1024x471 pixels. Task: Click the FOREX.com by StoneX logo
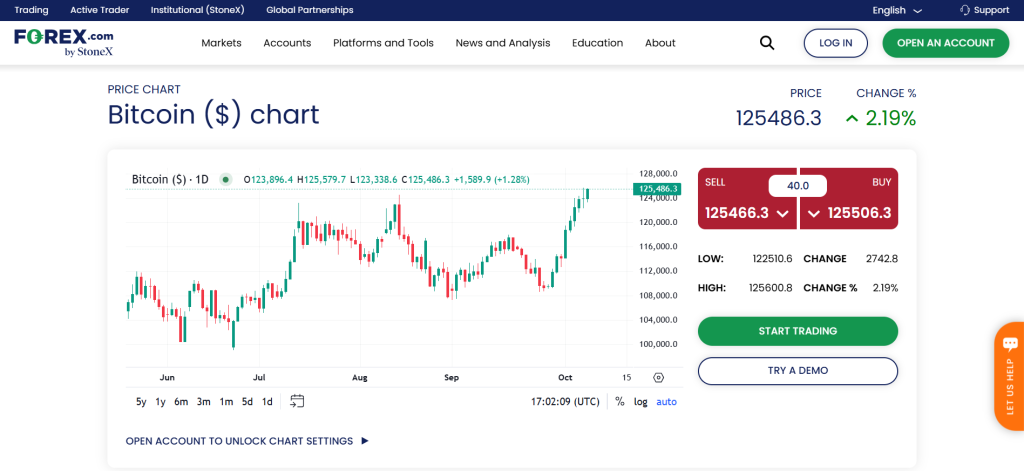64,42
